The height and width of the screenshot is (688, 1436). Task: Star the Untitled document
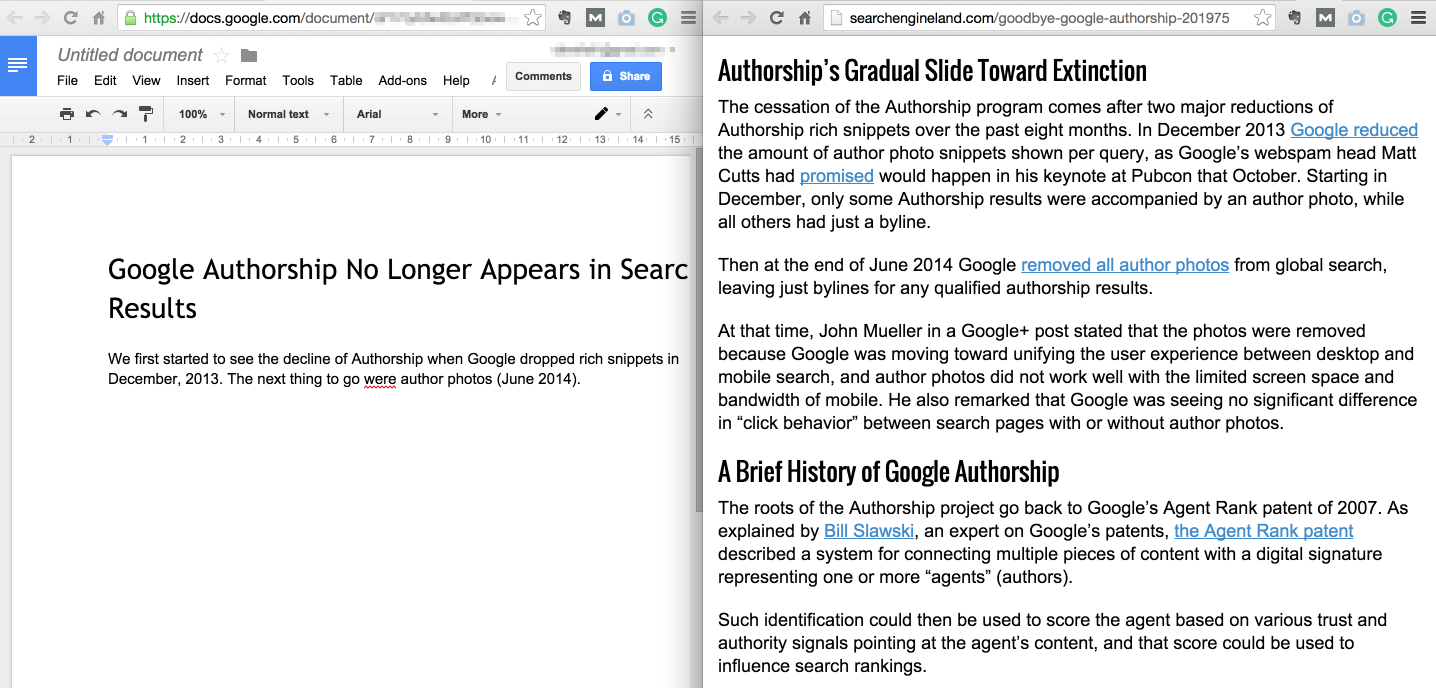click(x=222, y=56)
